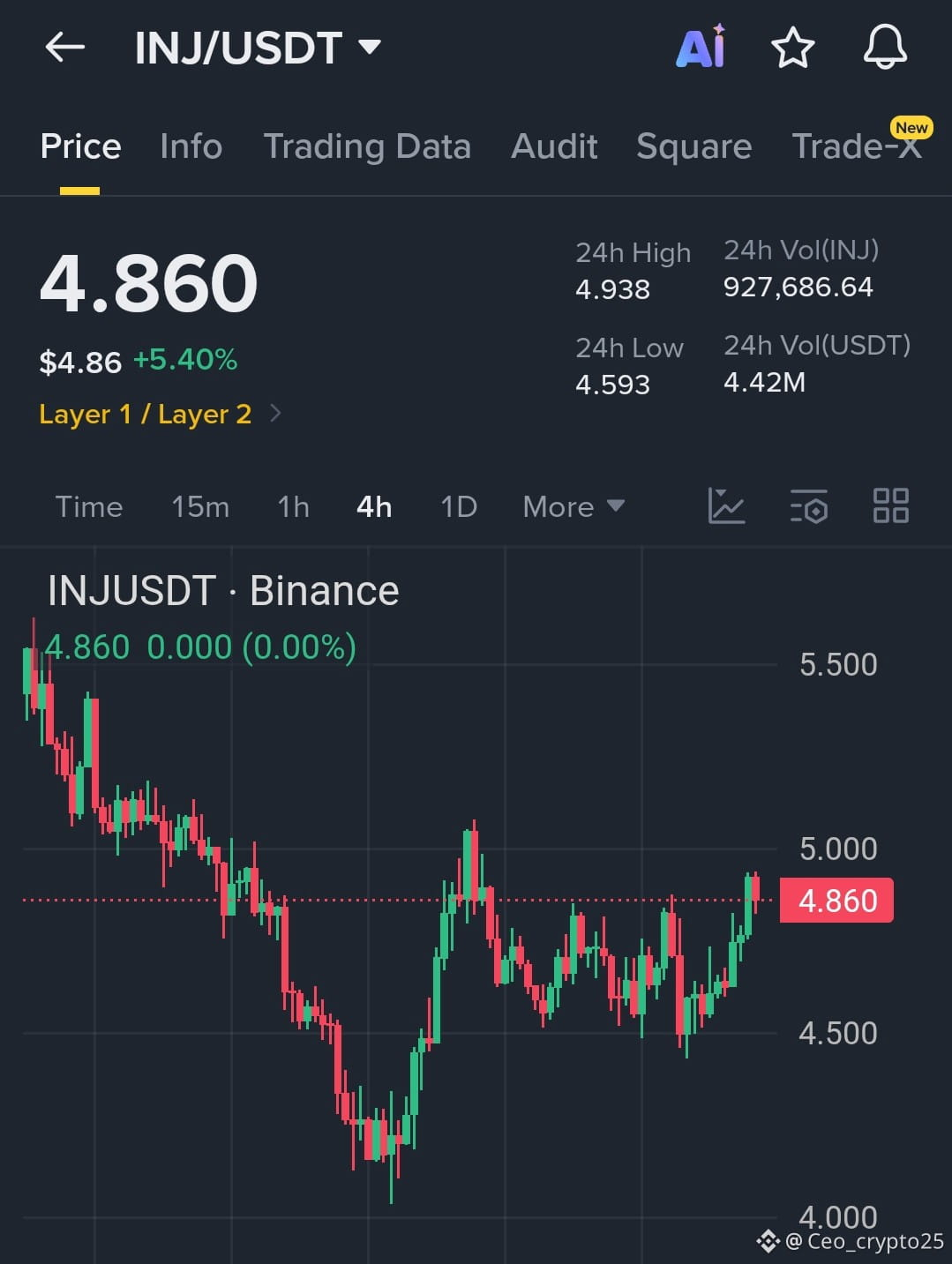Select the 15m interval
The height and width of the screenshot is (1264, 952).
pos(200,506)
